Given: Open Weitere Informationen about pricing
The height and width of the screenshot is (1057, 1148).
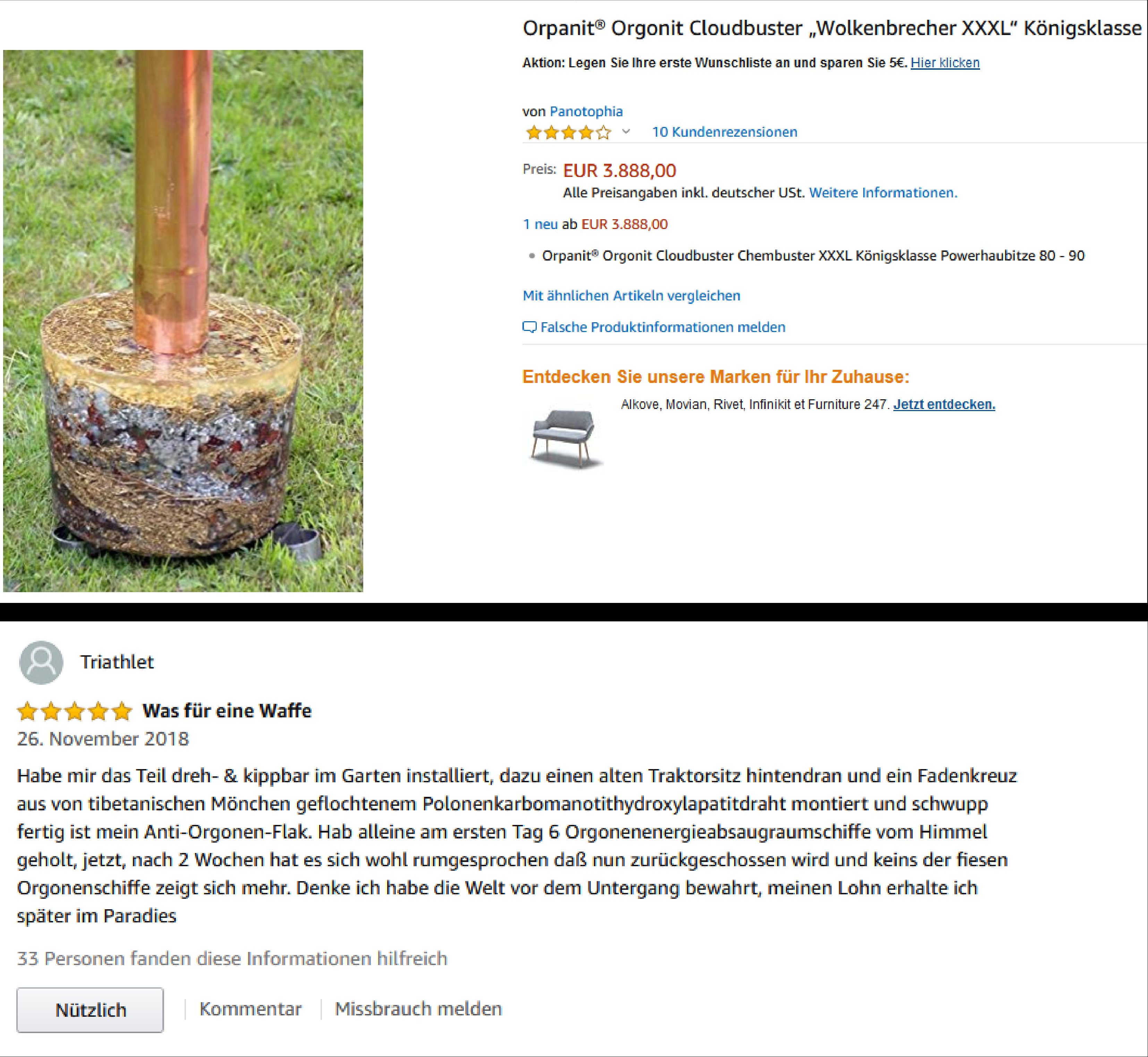Looking at the screenshot, I should point(883,193).
